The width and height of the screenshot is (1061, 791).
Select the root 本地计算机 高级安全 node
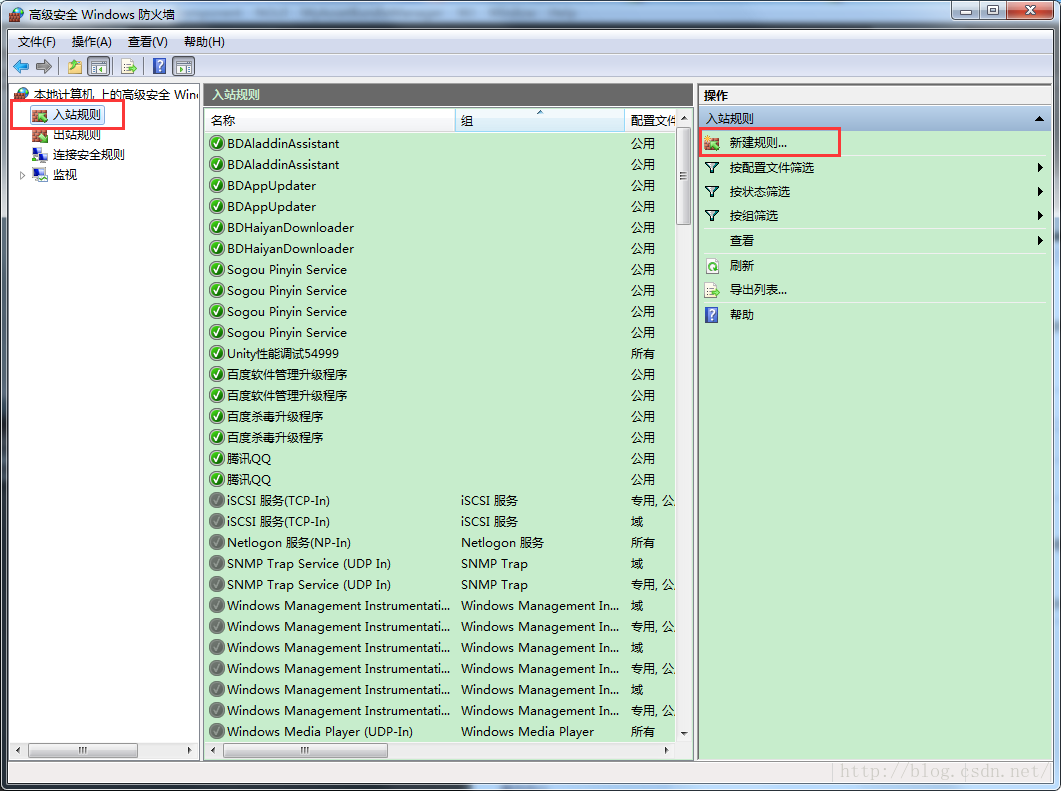click(115, 95)
